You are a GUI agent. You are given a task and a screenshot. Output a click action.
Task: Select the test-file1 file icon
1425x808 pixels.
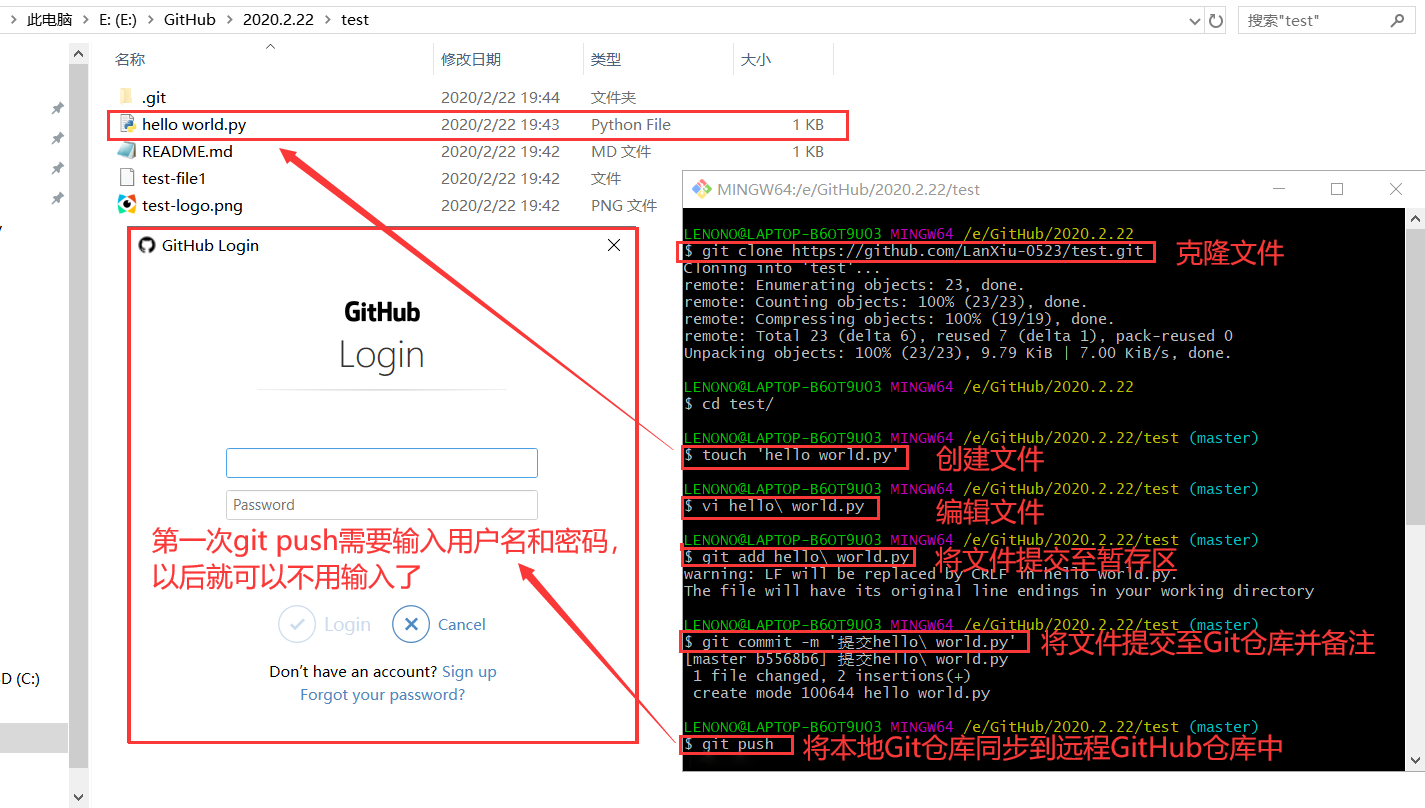pyautogui.click(x=128, y=177)
